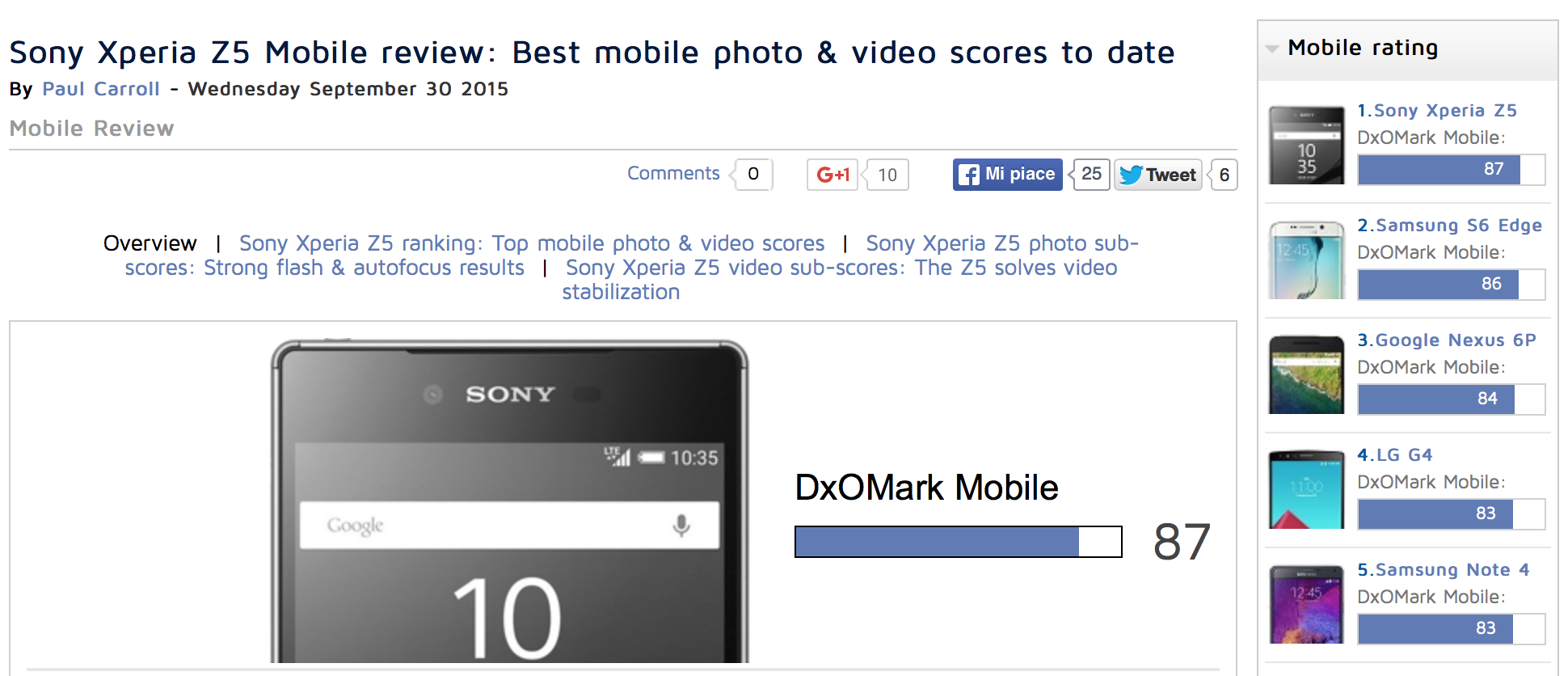Image resolution: width=1568 pixels, height=676 pixels.
Task: Open the Samsung Note 4 thumbnail image
Action: (x=1306, y=605)
